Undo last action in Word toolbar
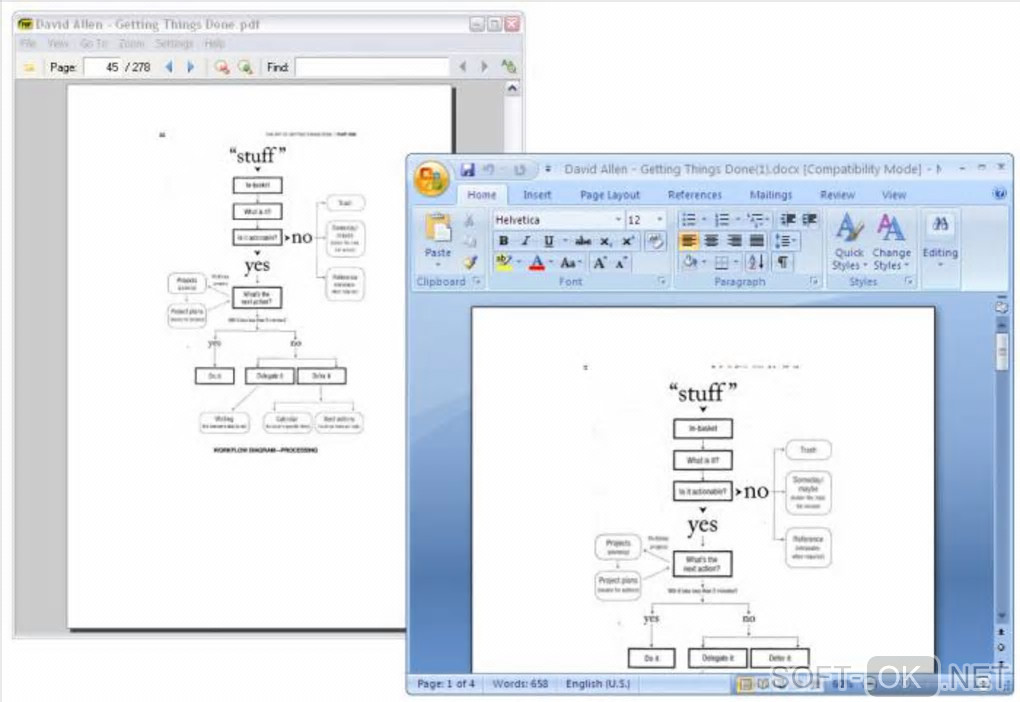The height and width of the screenshot is (702, 1020). pos(489,170)
